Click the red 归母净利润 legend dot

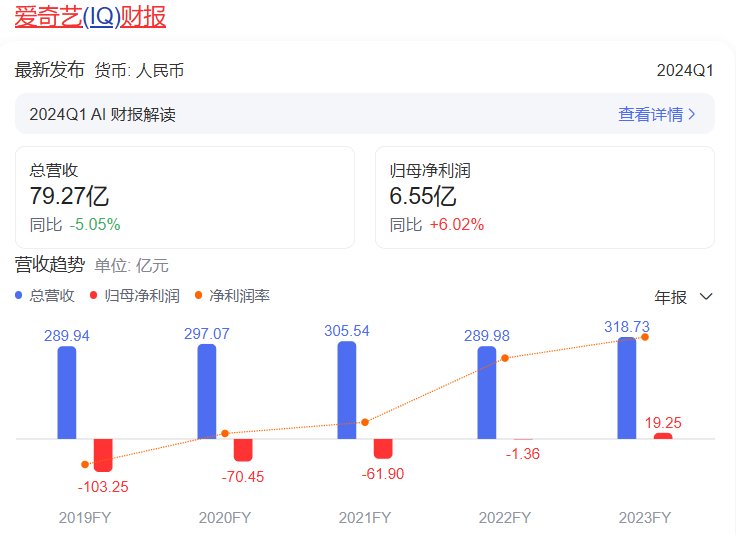click(93, 295)
